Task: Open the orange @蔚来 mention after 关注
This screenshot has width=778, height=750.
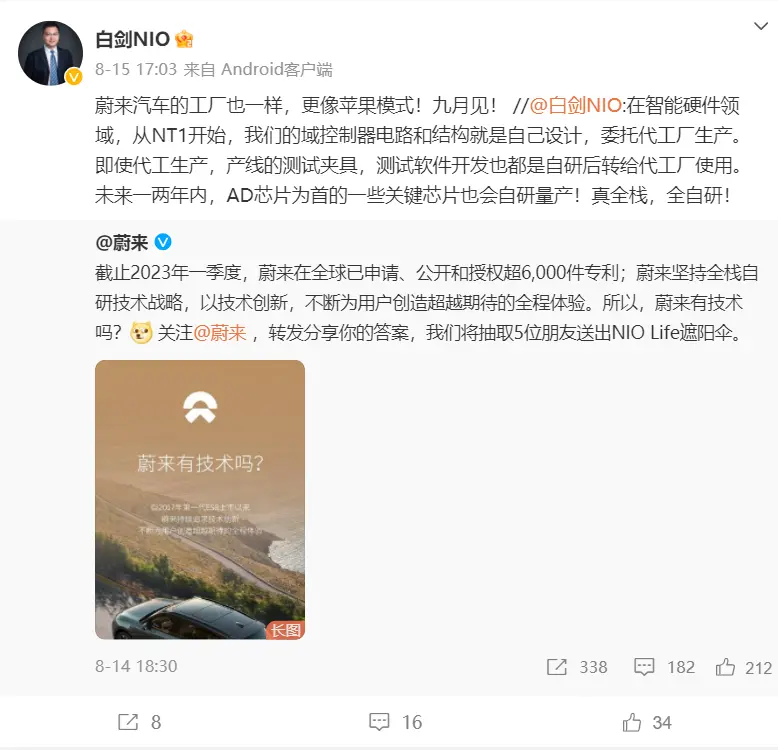Action: click(x=219, y=332)
